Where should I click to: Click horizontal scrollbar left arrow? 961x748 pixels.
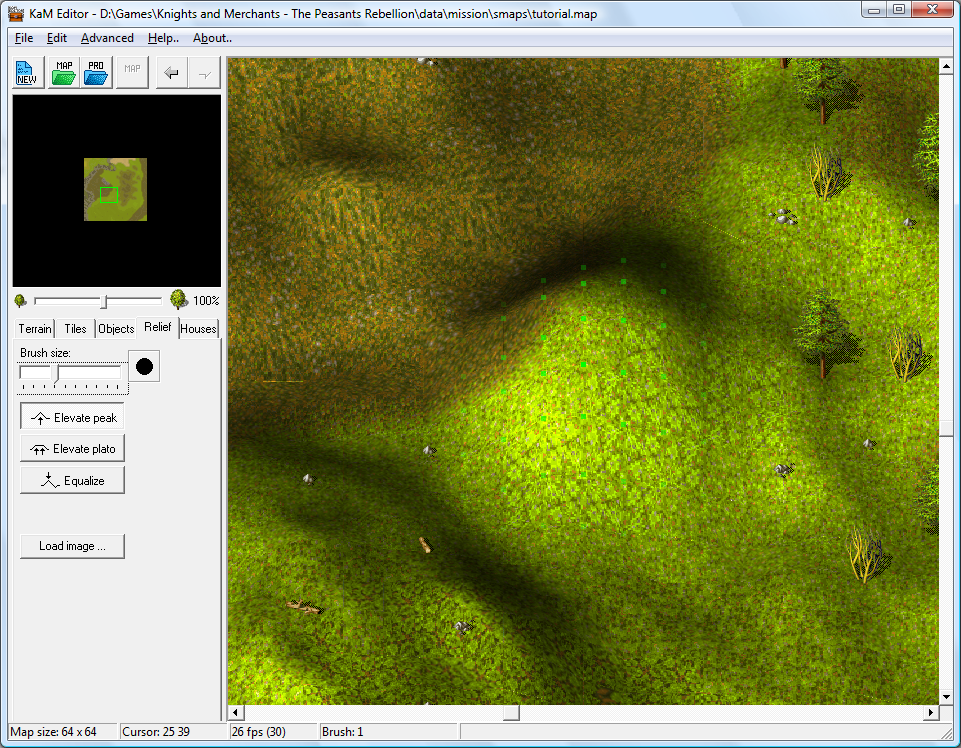(236, 712)
